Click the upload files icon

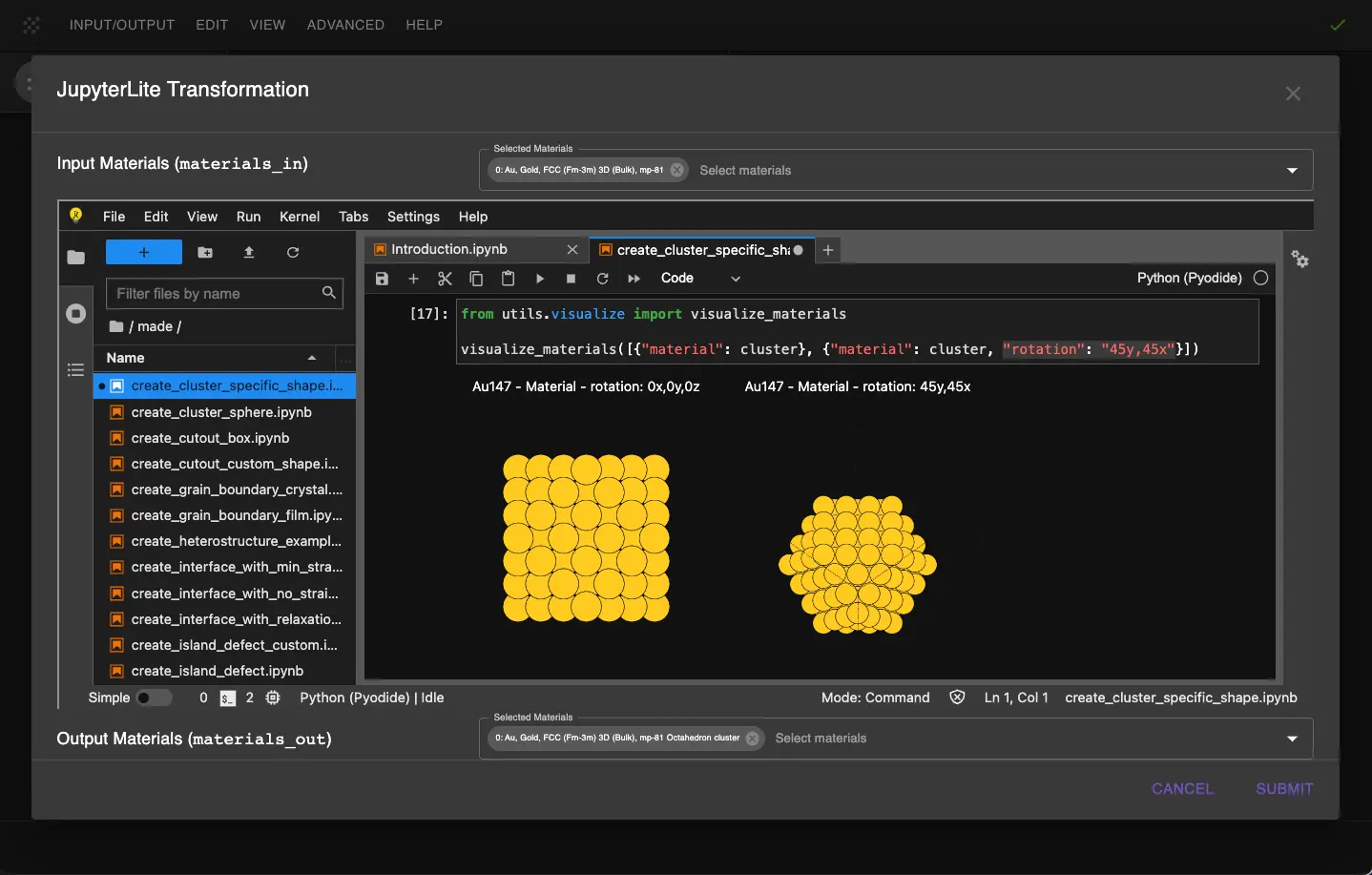249,253
